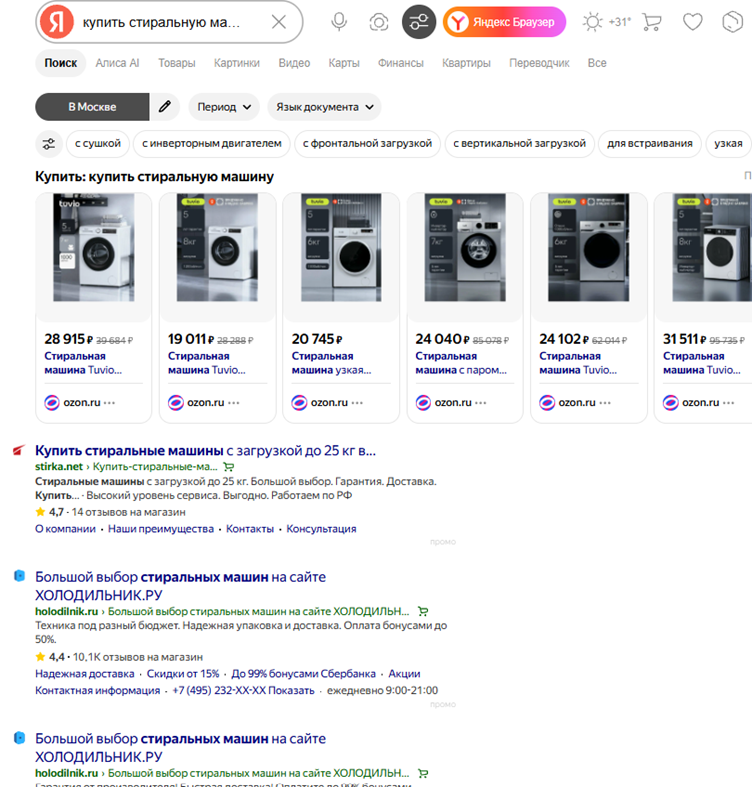752x787 pixels.
Task: Select the Поиск tab
Action: tap(61, 63)
